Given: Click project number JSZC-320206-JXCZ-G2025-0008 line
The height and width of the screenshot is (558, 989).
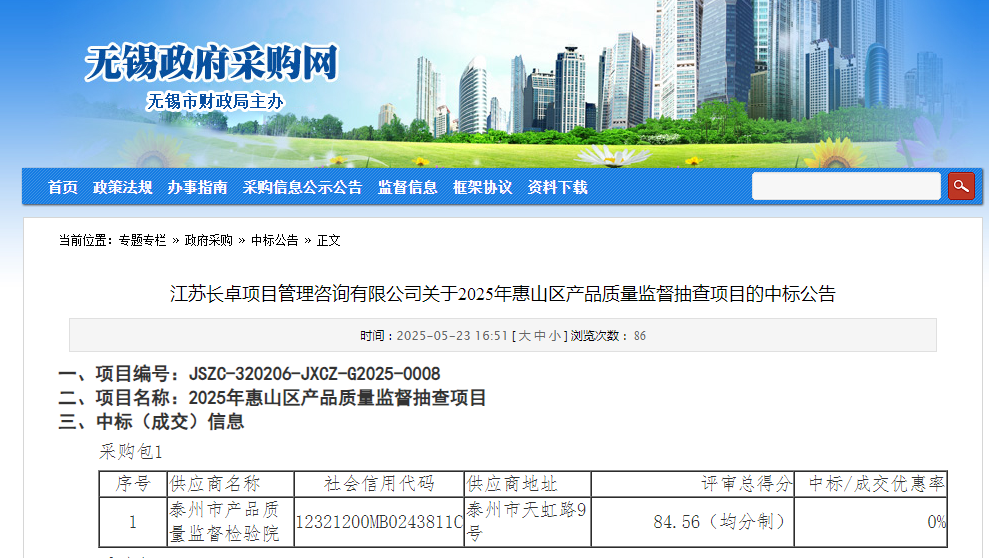Looking at the screenshot, I should coord(249,374).
